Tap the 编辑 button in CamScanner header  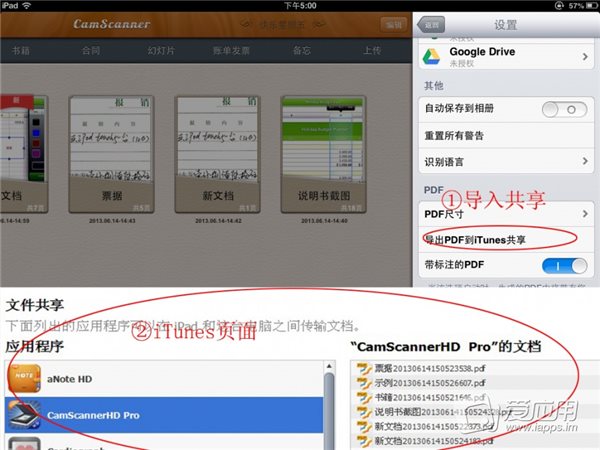point(393,25)
